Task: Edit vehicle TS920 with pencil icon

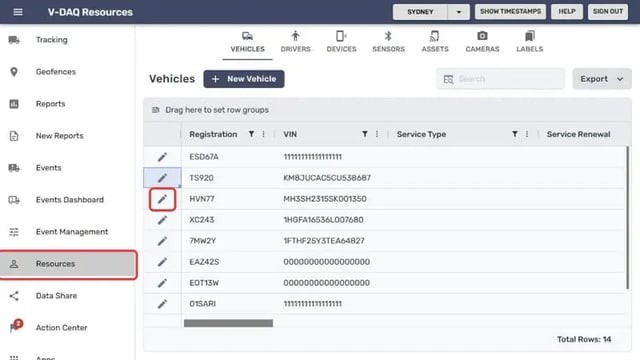Action: 162,178
